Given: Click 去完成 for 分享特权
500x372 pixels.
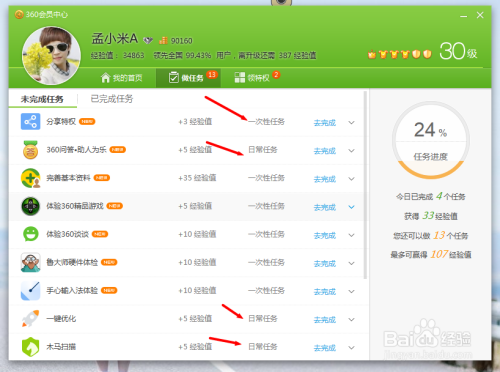Looking at the screenshot, I should (x=325, y=123).
